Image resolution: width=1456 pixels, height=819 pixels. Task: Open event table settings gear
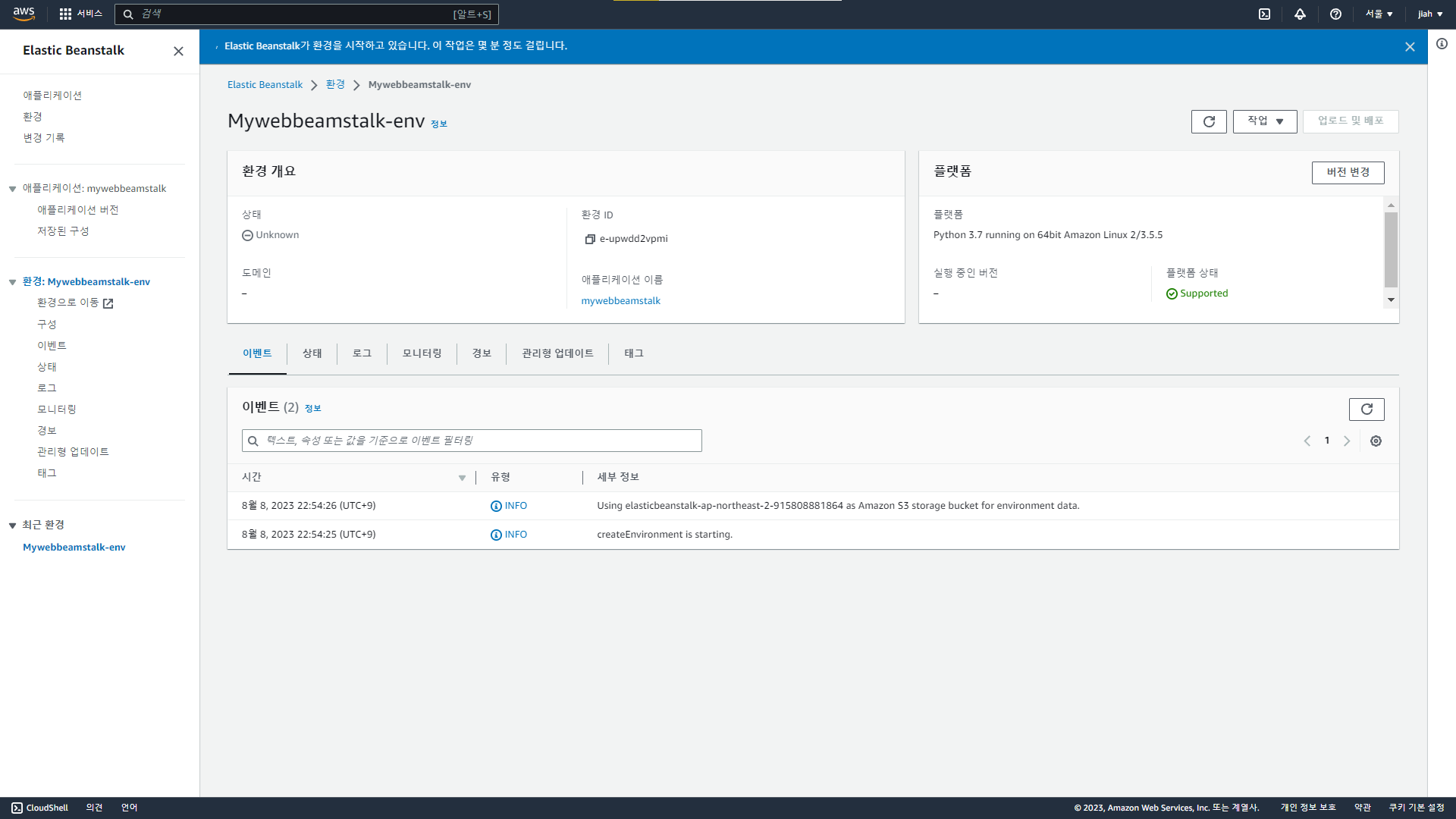tap(1376, 441)
